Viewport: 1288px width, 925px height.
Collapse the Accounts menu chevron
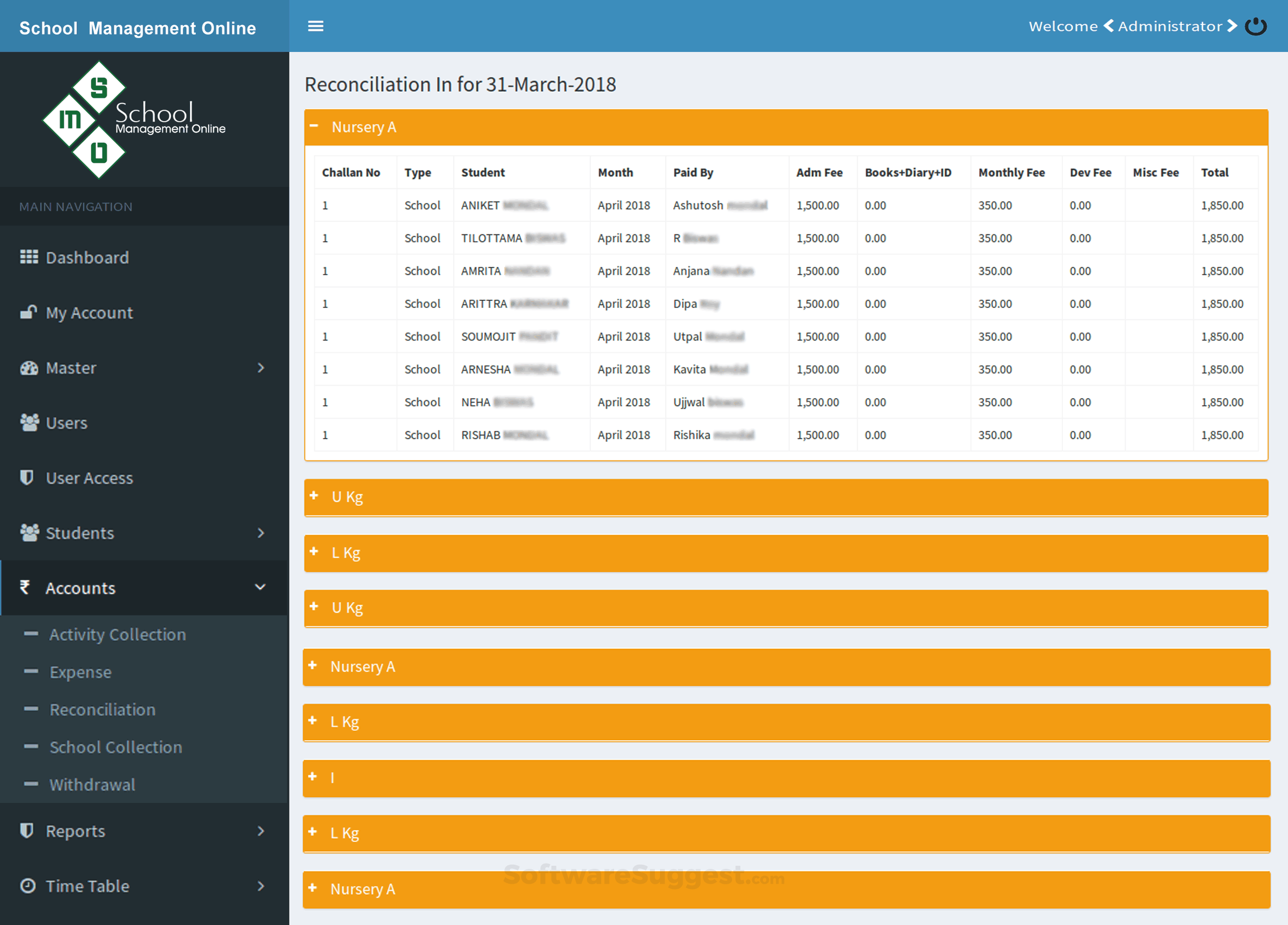tap(260, 587)
